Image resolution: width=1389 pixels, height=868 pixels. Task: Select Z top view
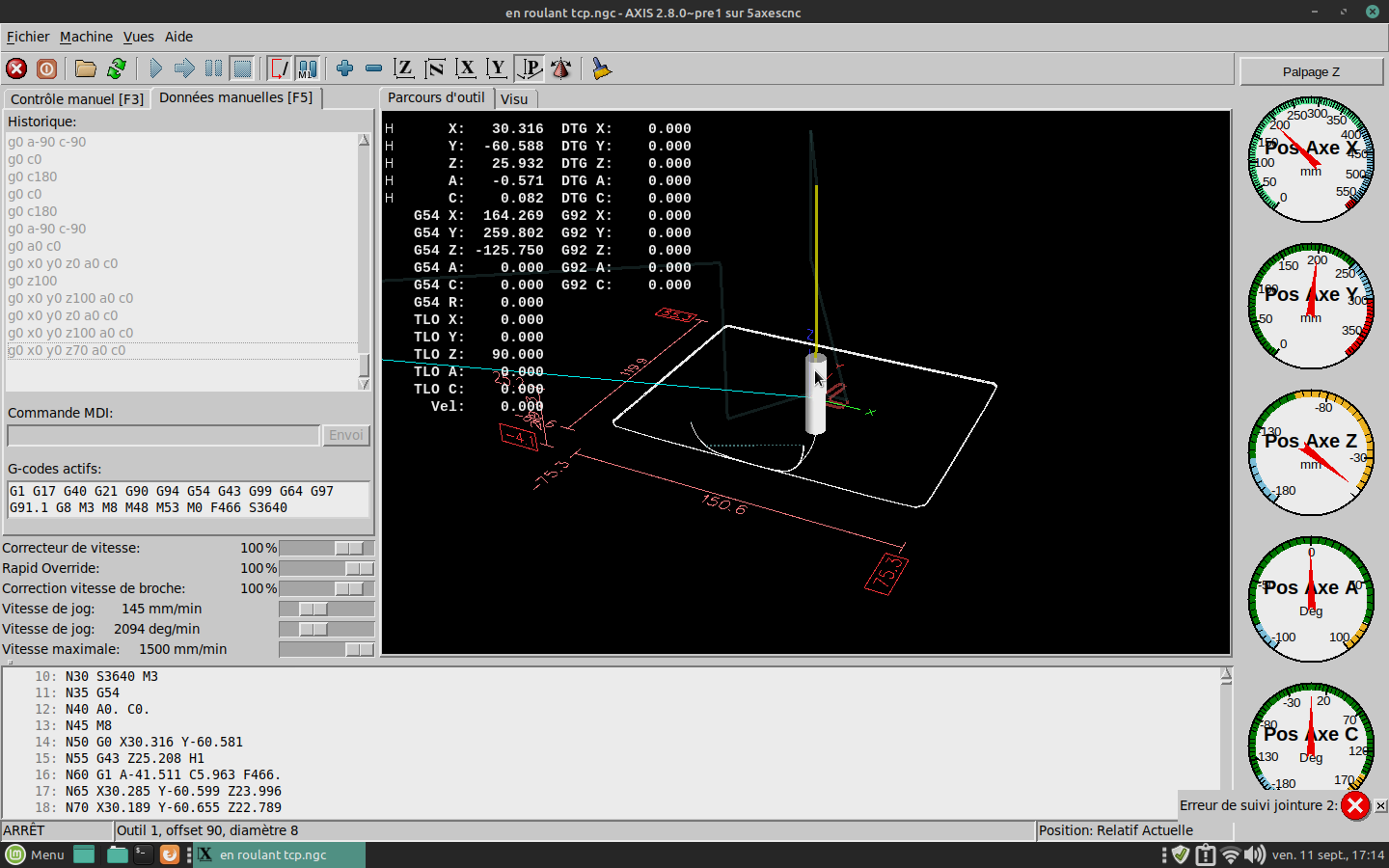(x=404, y=68)
